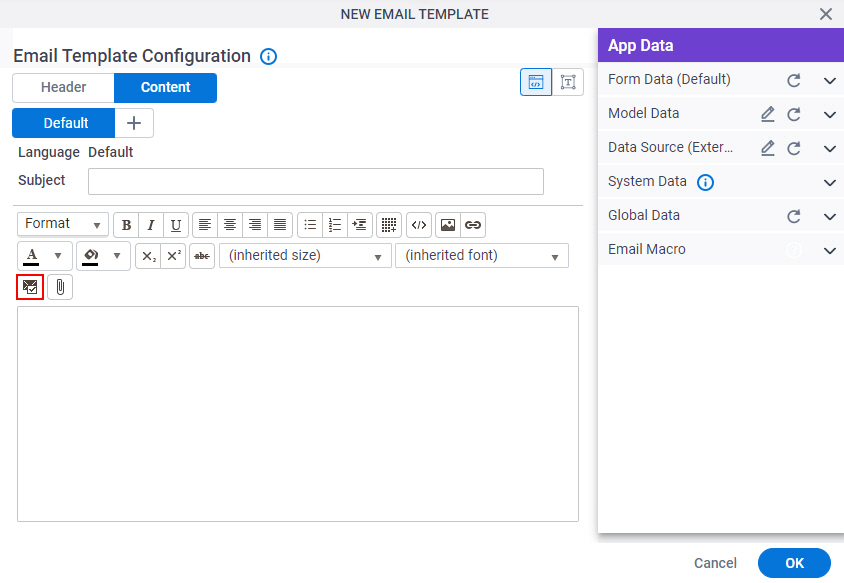This screenshot has height=583, width=844.
Task: Insert an image into the email
Action: tap(448, 225)
